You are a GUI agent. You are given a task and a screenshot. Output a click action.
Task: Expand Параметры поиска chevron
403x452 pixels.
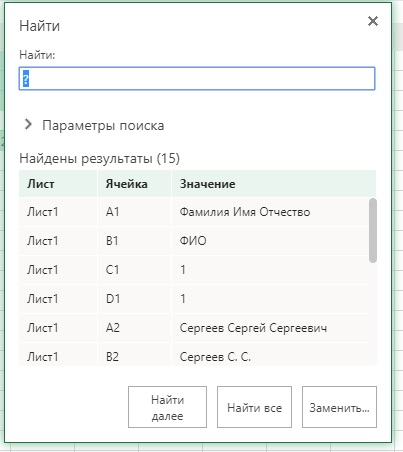click(29, 125)
